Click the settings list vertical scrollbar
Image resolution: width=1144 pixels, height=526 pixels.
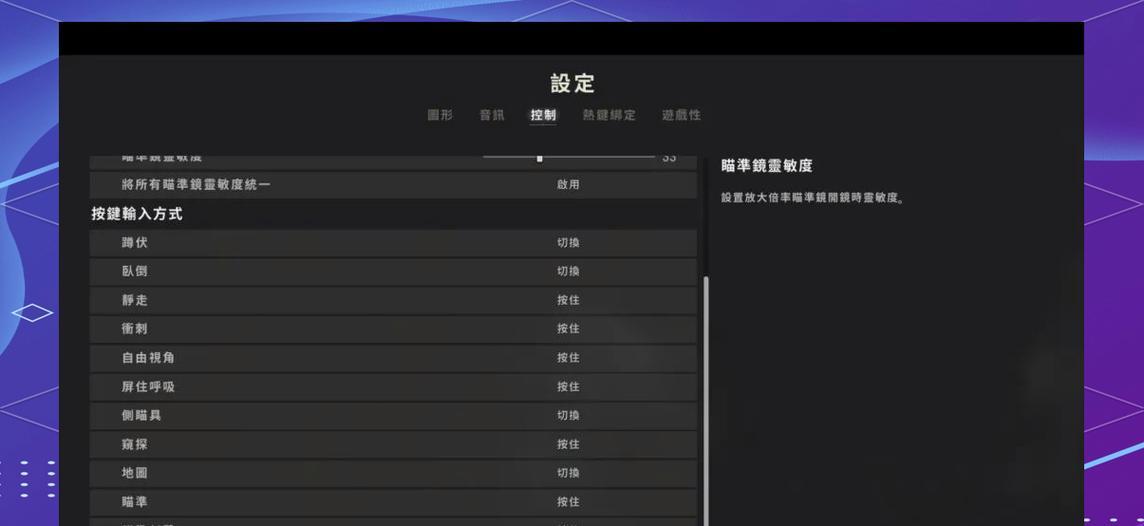point(705,401)
